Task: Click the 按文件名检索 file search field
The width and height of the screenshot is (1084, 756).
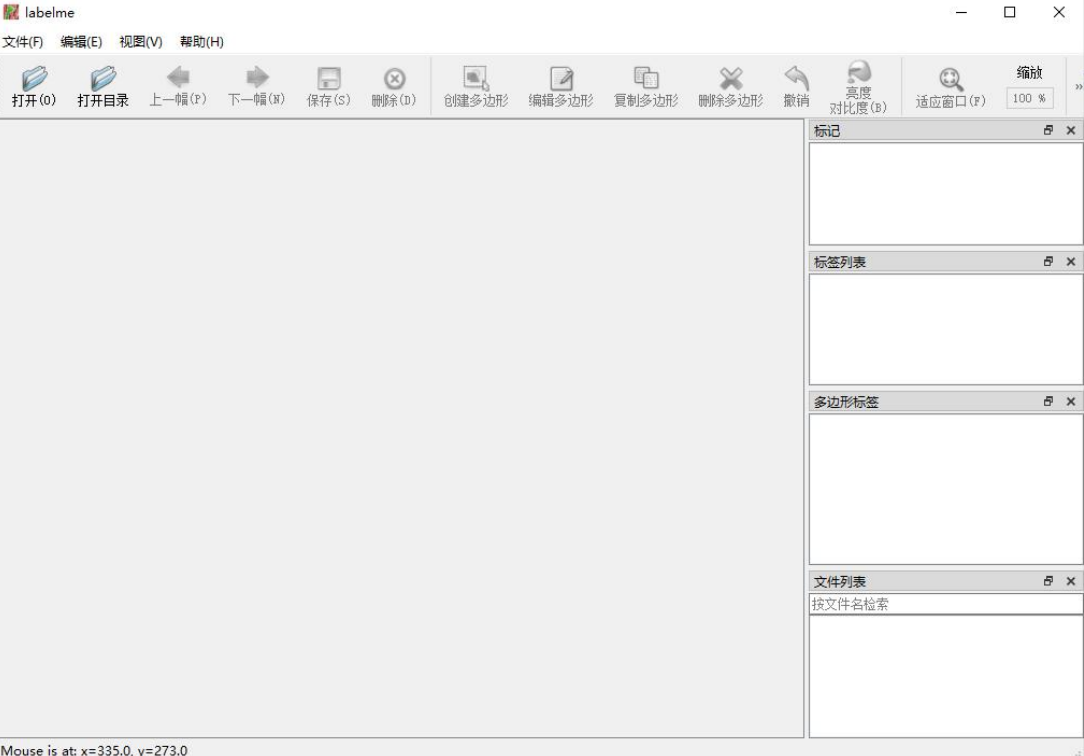Action: 946,604
